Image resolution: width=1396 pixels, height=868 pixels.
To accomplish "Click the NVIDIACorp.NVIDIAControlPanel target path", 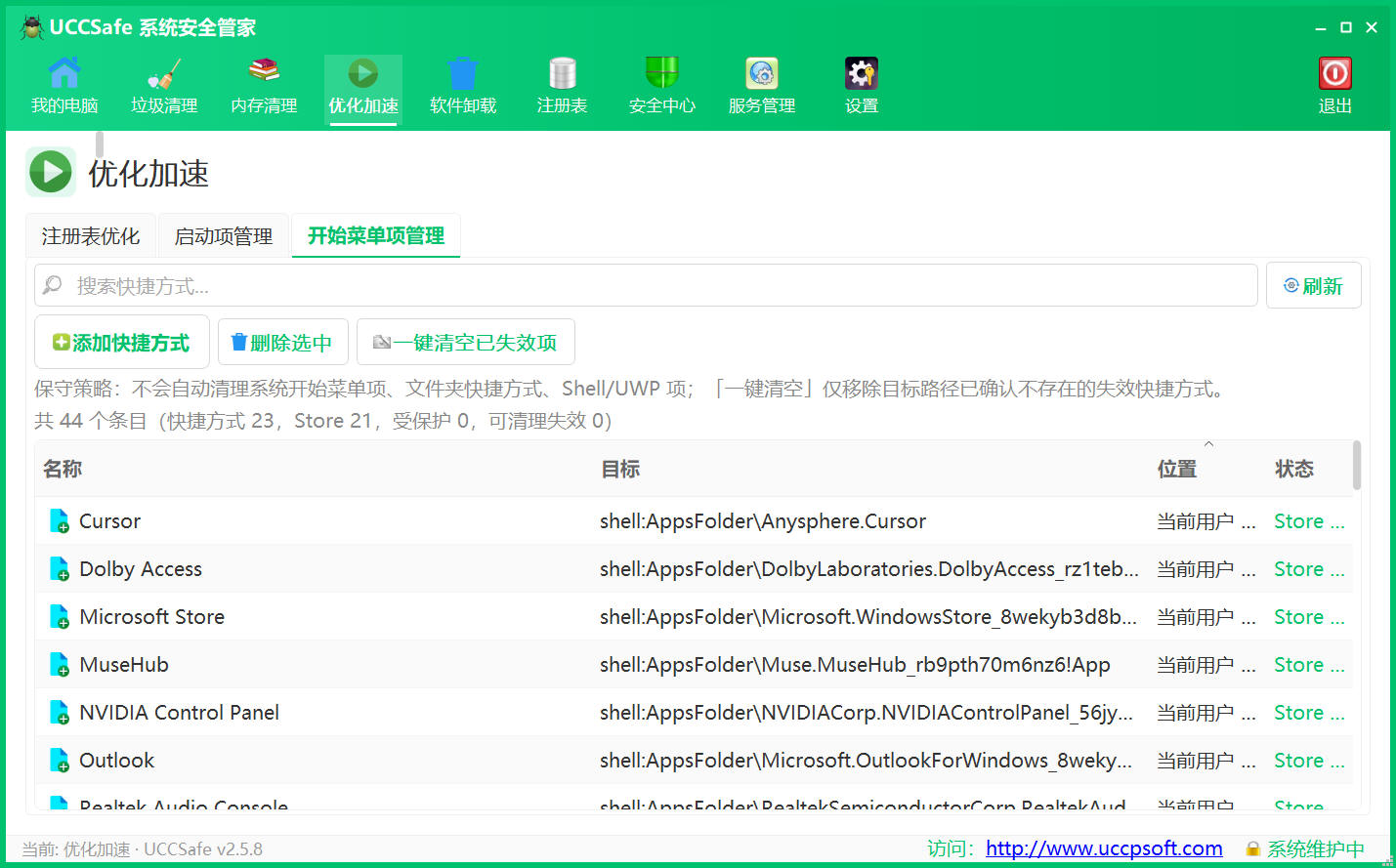I will click(x=867, y=713).
